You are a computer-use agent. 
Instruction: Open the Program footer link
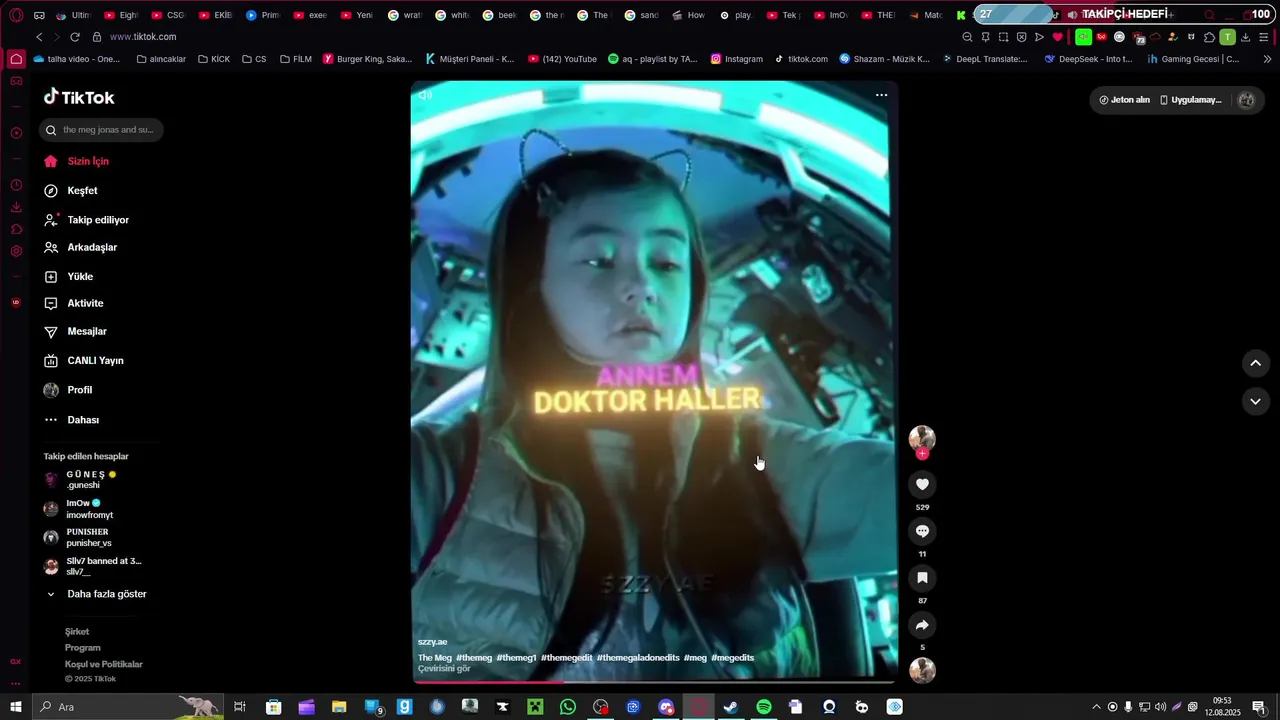[x=83, y=648]
